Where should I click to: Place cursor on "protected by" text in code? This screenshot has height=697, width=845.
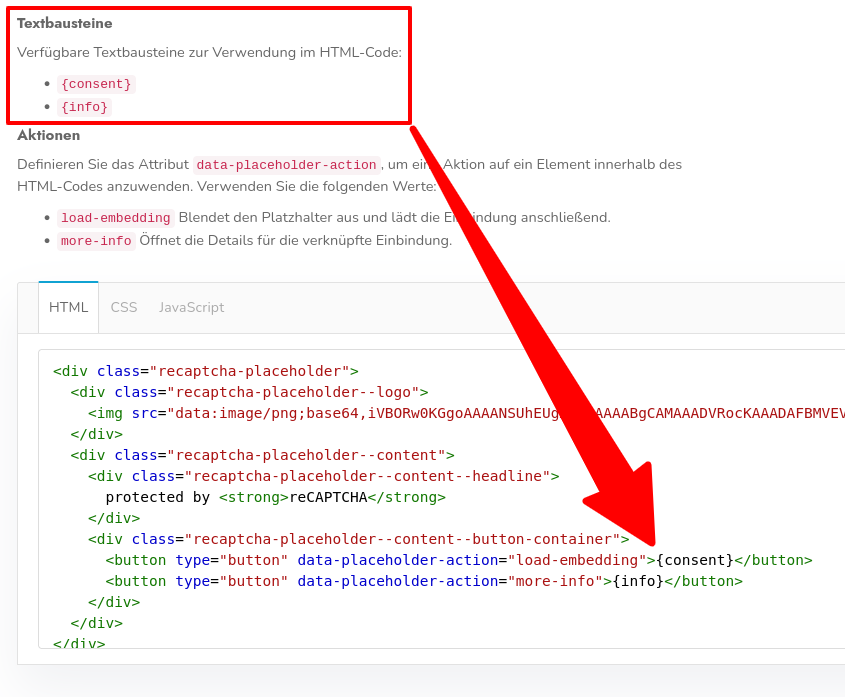click(158, 497)
